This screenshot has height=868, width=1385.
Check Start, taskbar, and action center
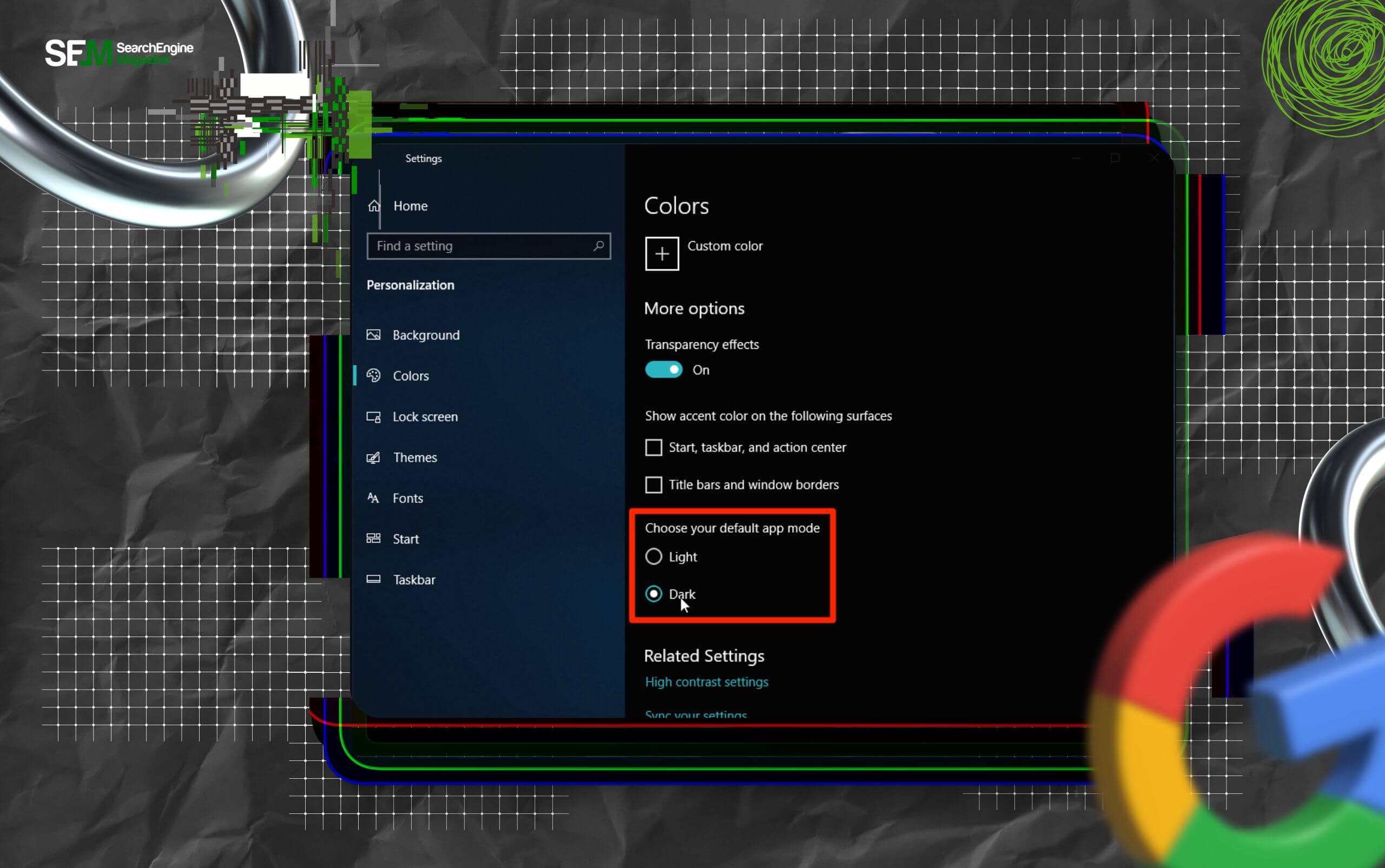(x=654, y=447)
